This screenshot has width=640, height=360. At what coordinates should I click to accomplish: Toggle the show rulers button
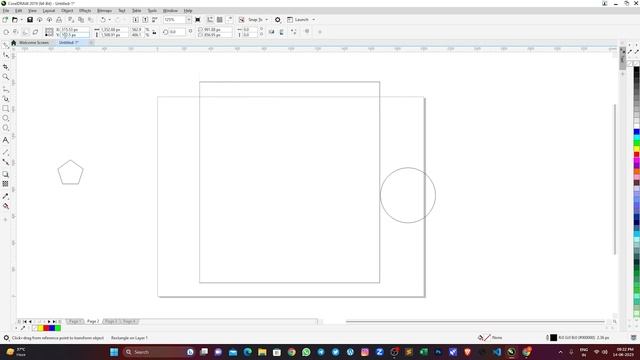210,20
